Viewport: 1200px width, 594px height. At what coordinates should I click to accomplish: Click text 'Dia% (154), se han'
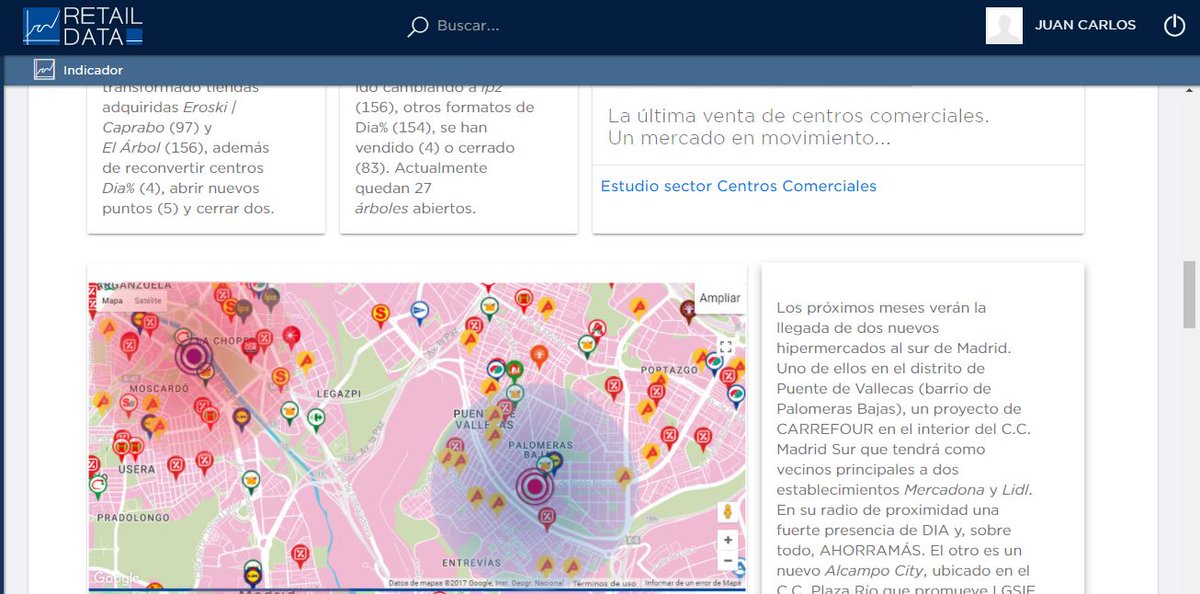tap(420, 127)
